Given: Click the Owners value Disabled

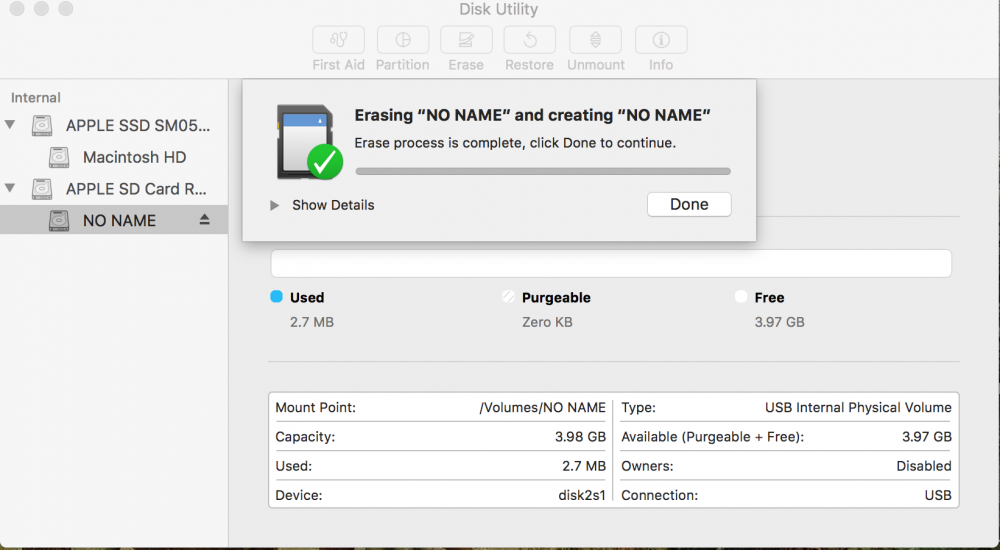Looking at the screenshot, I should pos(924,466).
